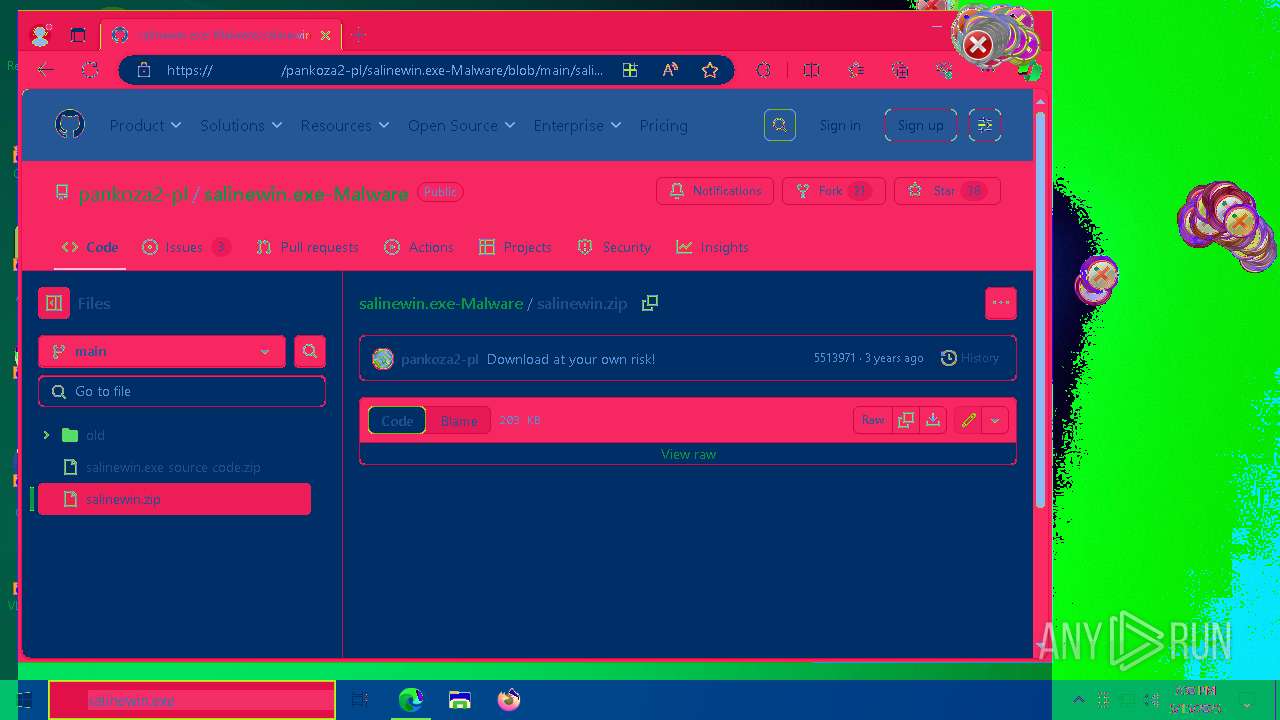Add page to favorites star icon
Screen dimensions: 1280x720
click(710, 70)
